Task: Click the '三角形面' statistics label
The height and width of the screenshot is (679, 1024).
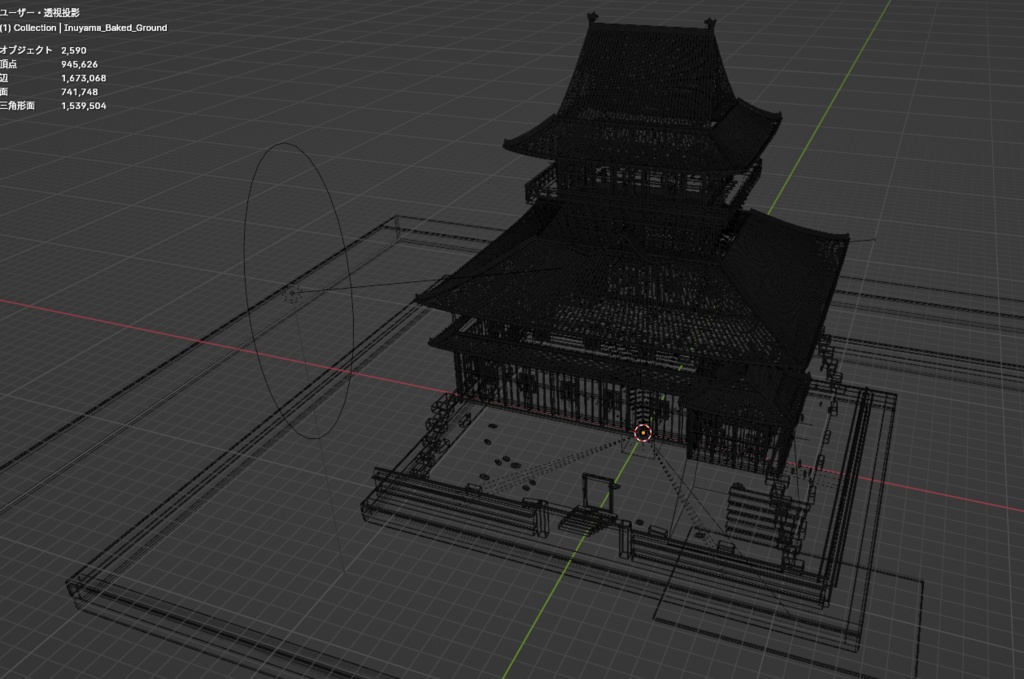Action: [x=17, y=106]
